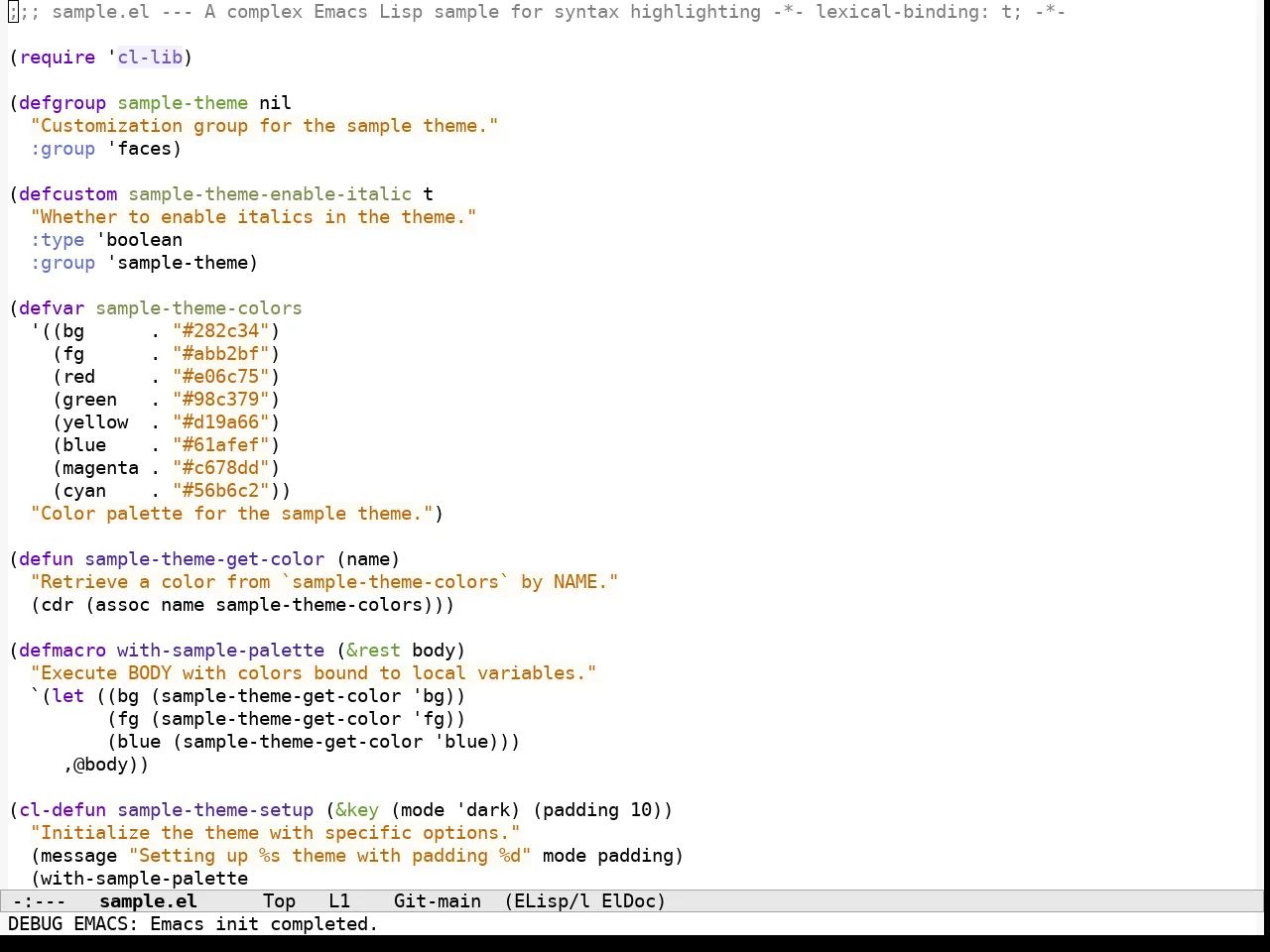This screenshot has width=1270, height=952.
Task: Click the 'blue quoted symbol
Action: coord(460,742)
